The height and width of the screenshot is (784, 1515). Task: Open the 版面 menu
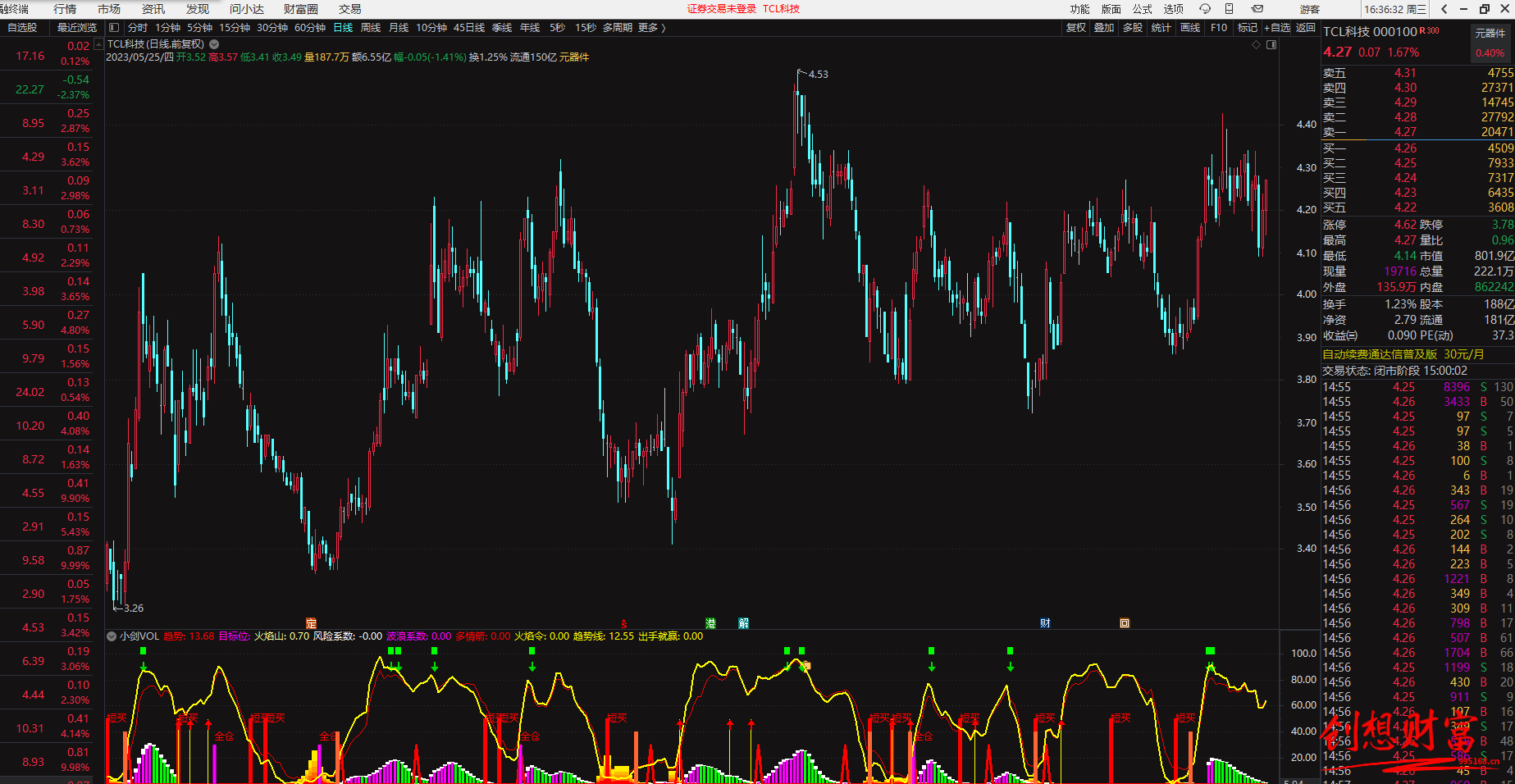tap(1111, 9)
